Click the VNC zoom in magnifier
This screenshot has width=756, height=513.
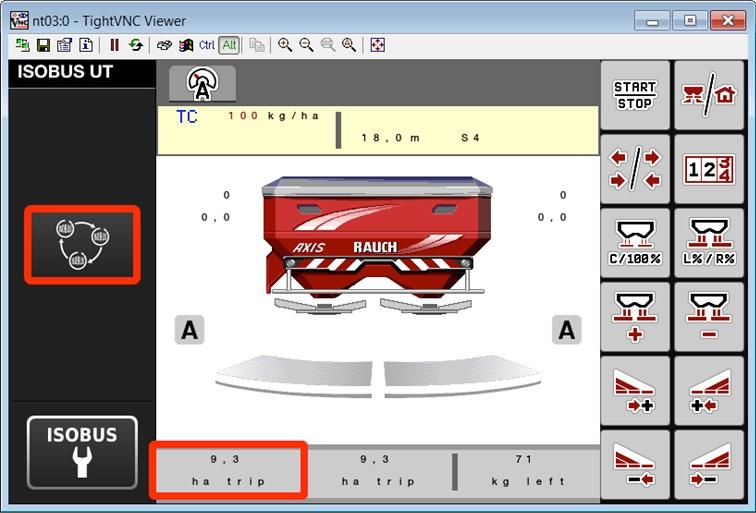coord(285,45)
